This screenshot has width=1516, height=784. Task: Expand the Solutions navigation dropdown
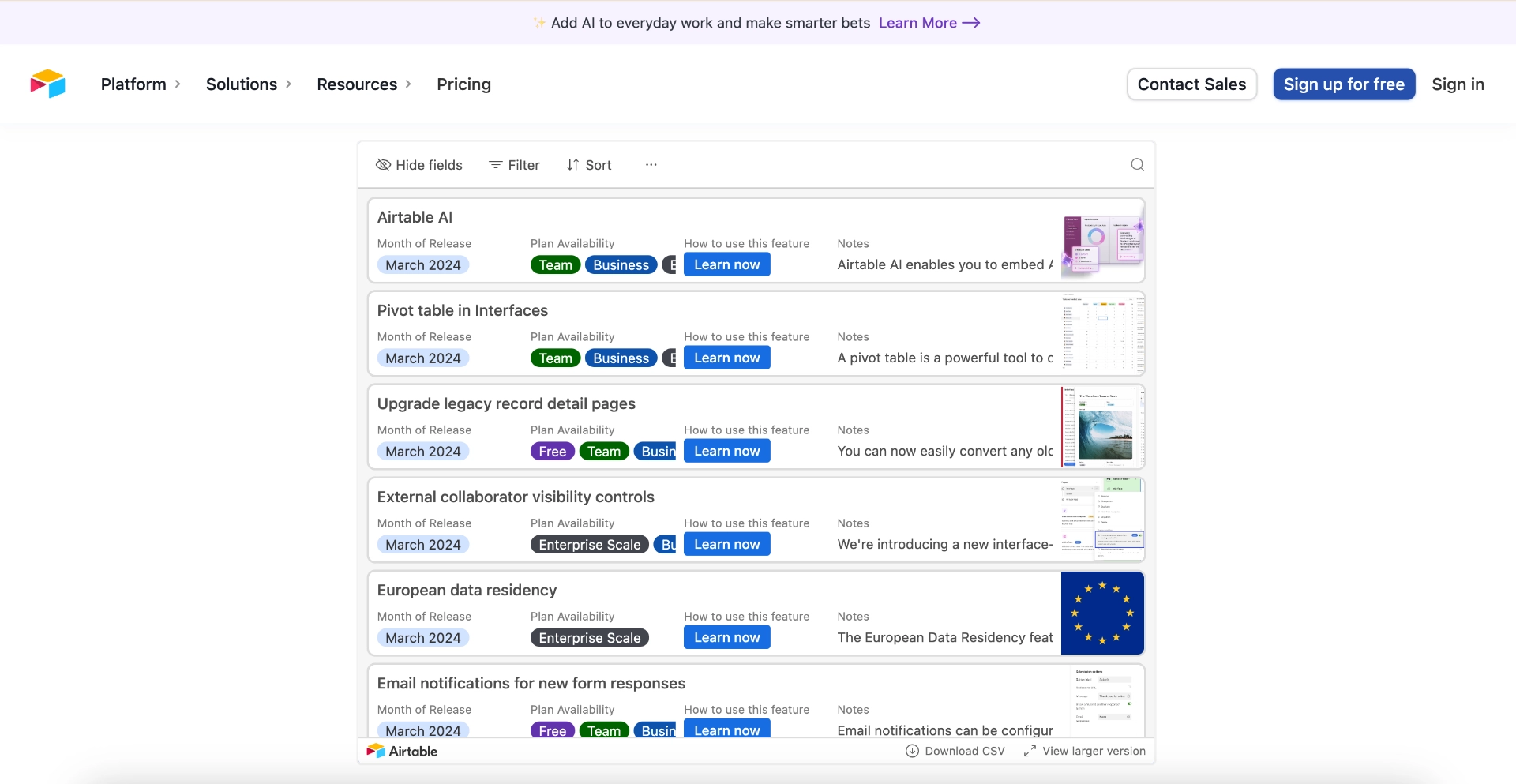(248, 84)
